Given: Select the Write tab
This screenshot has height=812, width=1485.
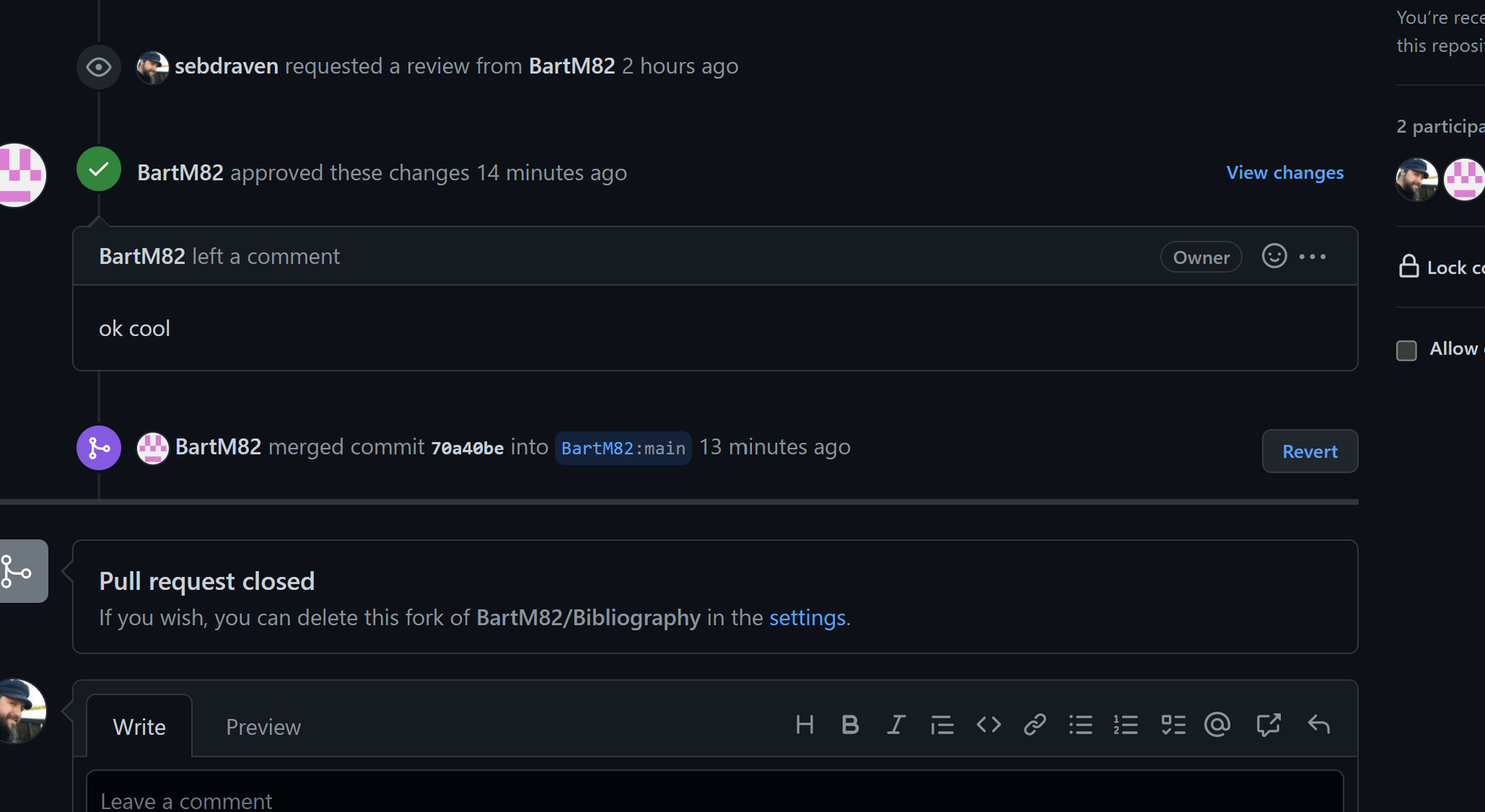Looking at the screenshot, I should pyautogui.click(x=139, y=727).
